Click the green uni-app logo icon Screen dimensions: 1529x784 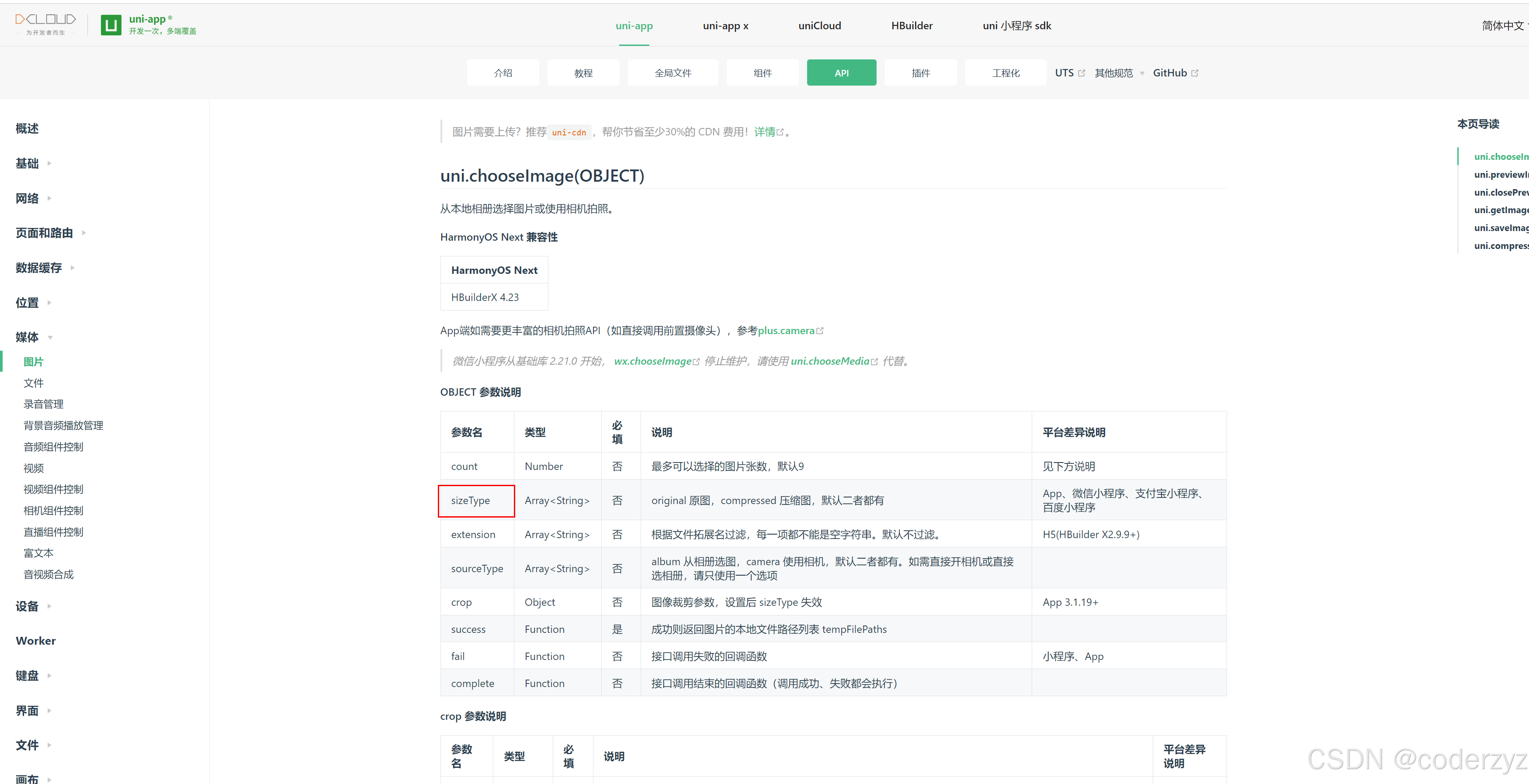[111, 25]
